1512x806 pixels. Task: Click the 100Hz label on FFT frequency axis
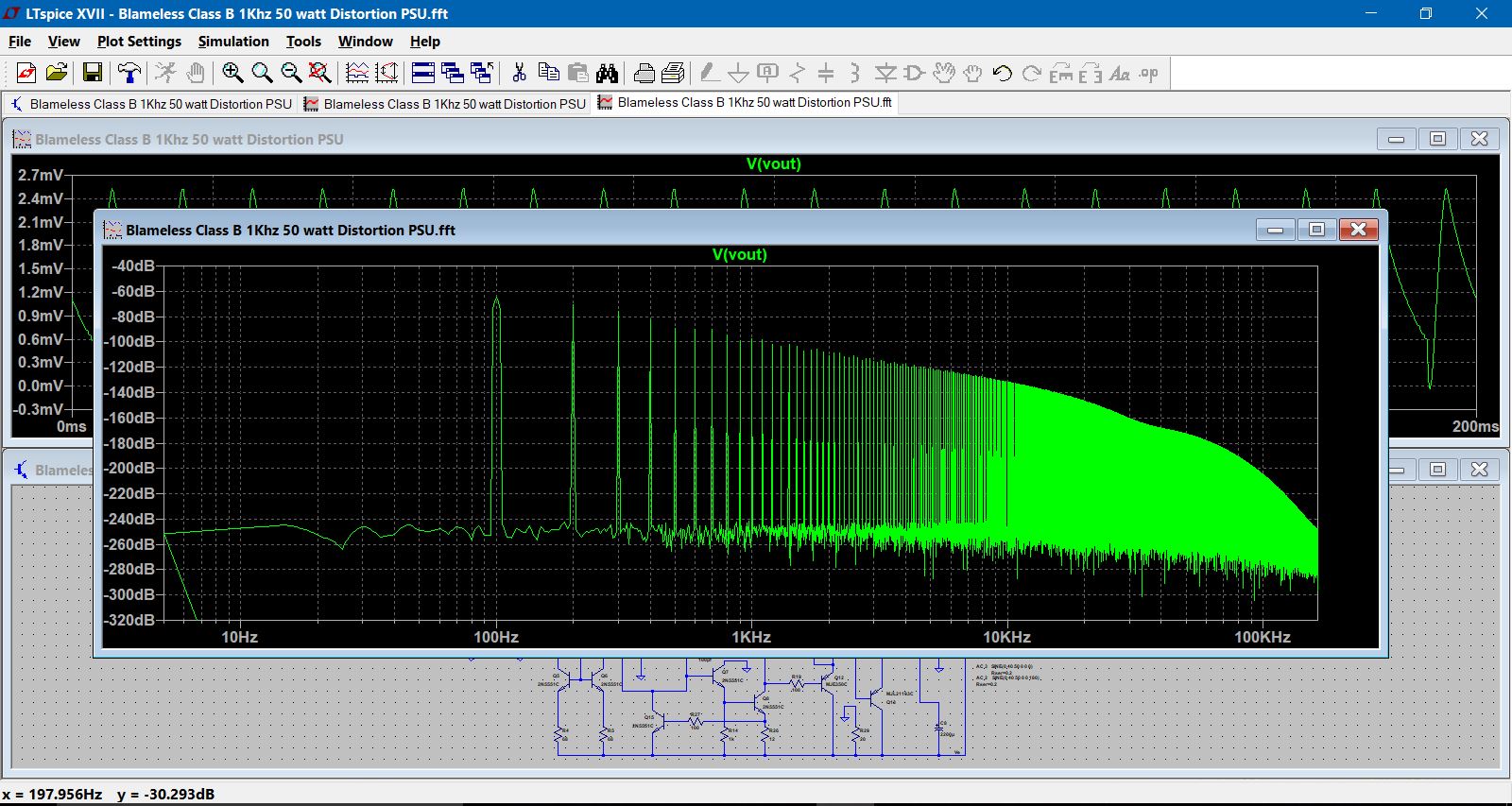click(496, 637)
